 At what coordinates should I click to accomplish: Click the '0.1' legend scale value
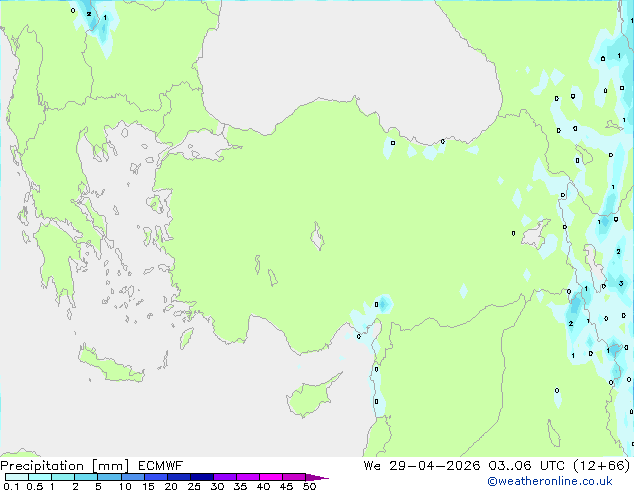tap(11, 486)
